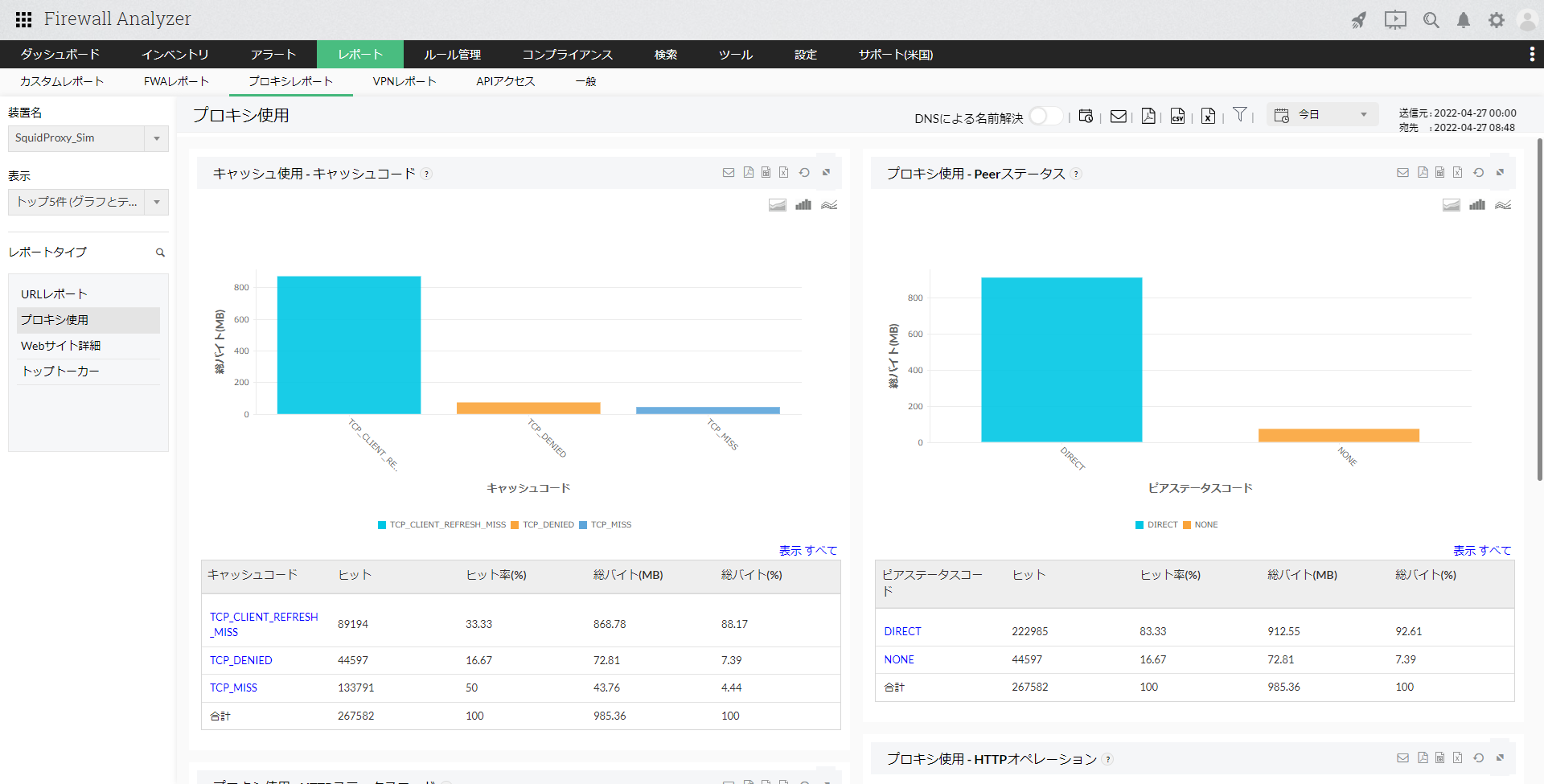Image resolution: width=1544 pixels, height=784 pixels.
Task: Export the proxy report to PDF
Action: pyautogui.click(x=1148, y=117)
